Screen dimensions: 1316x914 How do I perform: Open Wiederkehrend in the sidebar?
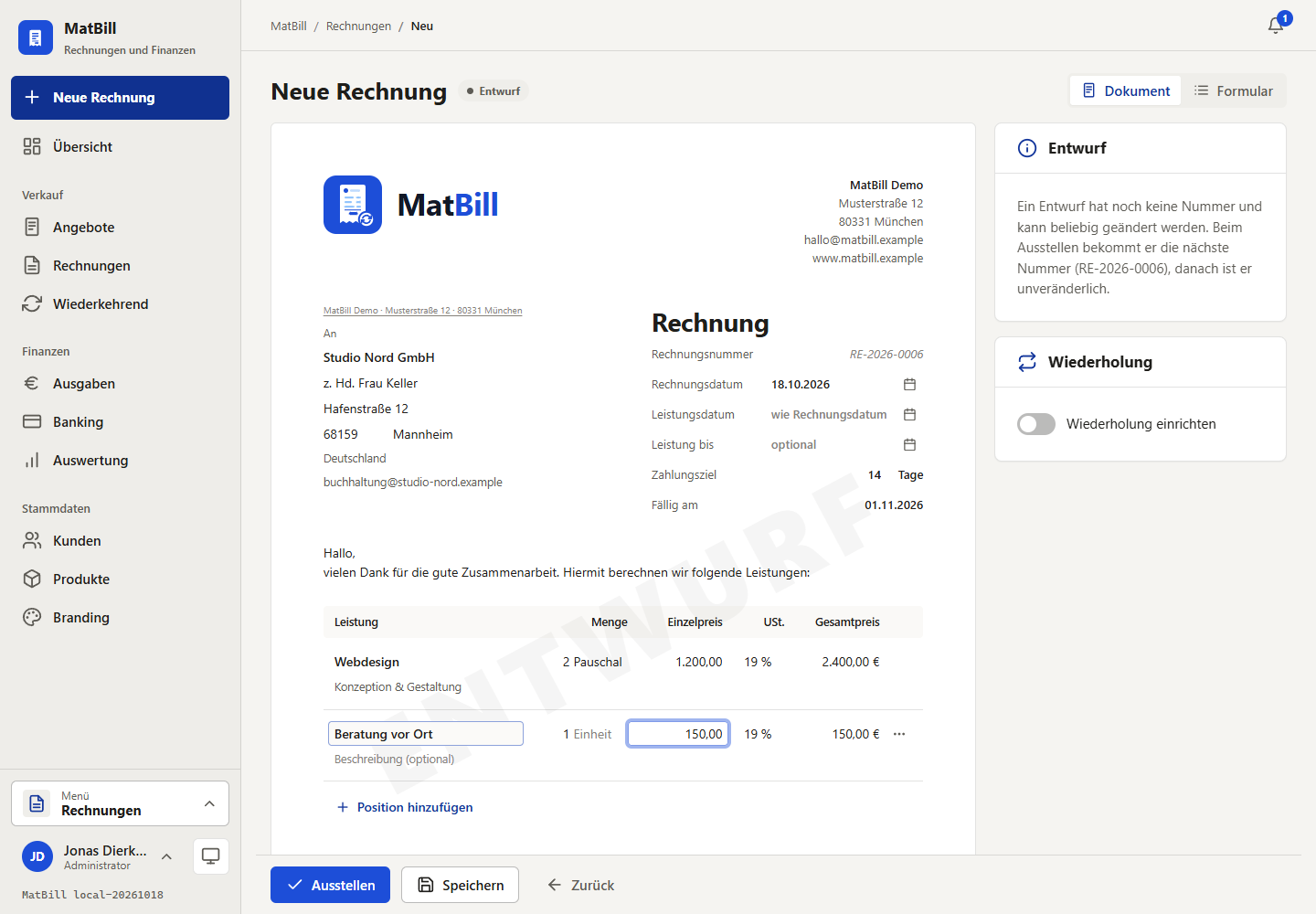(x=120, y=303)
